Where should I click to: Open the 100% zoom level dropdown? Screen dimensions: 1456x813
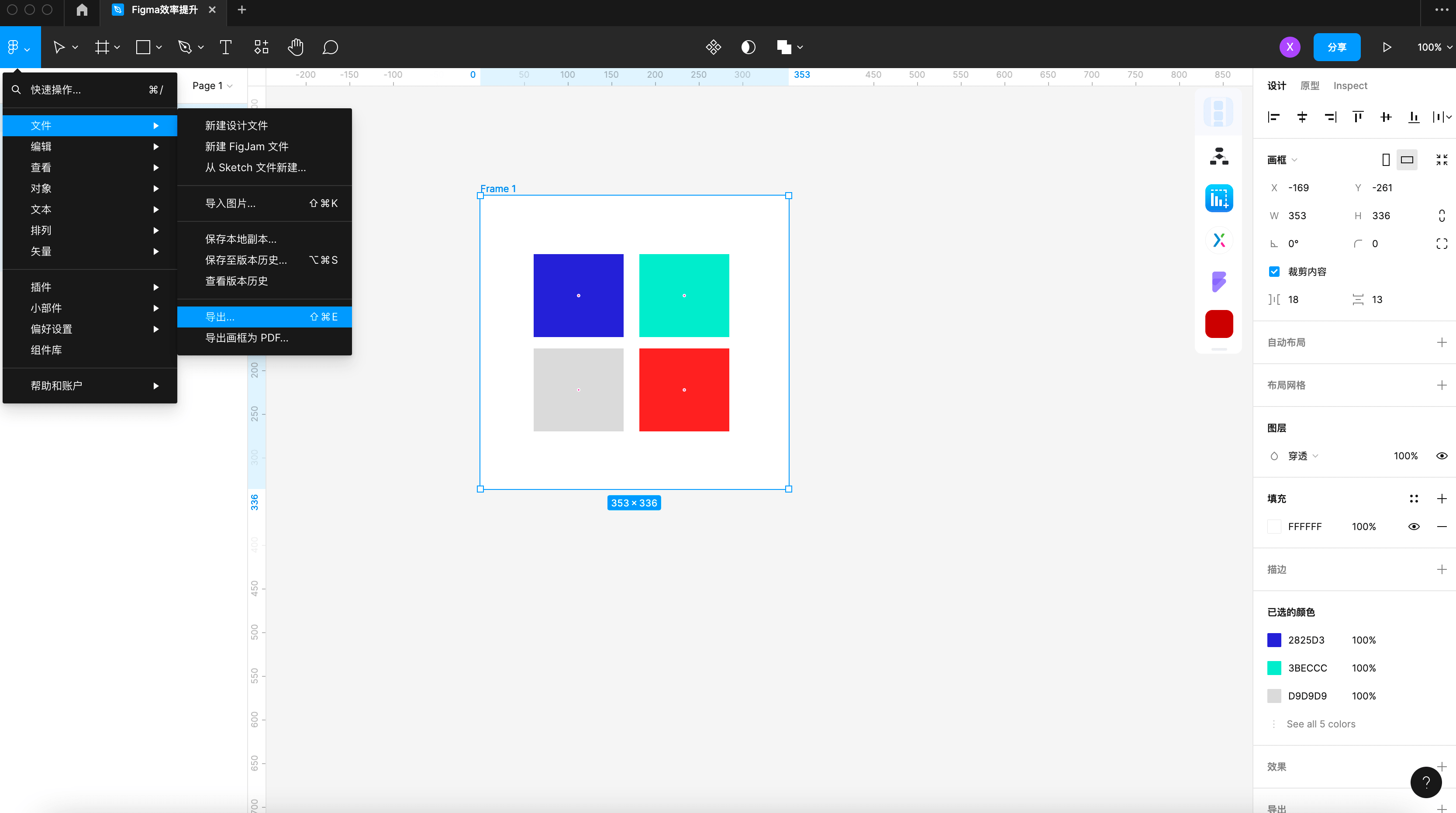(x=1433, y=47)
